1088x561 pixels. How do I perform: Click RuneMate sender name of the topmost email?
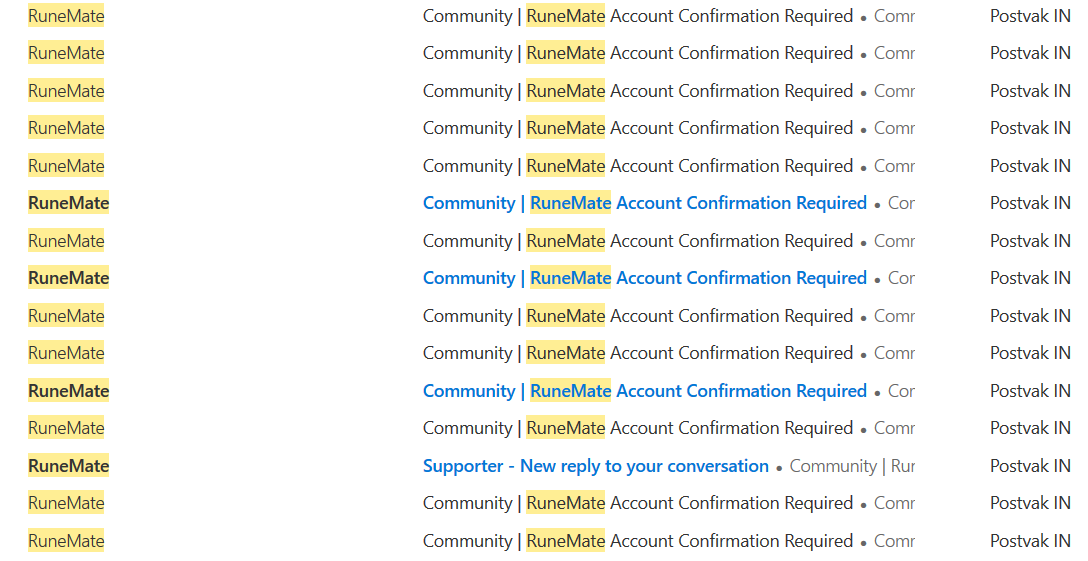(x=66, y=16)
